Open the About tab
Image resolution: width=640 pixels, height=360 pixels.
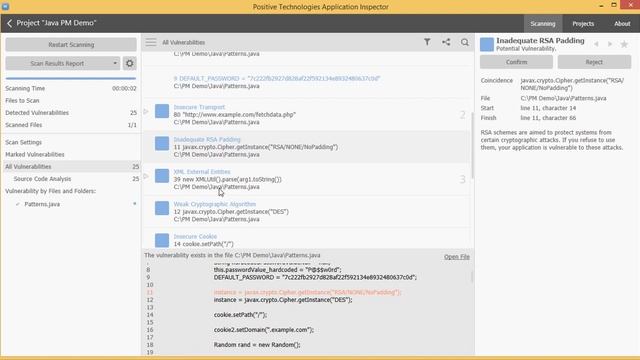(x=622, y=24)
